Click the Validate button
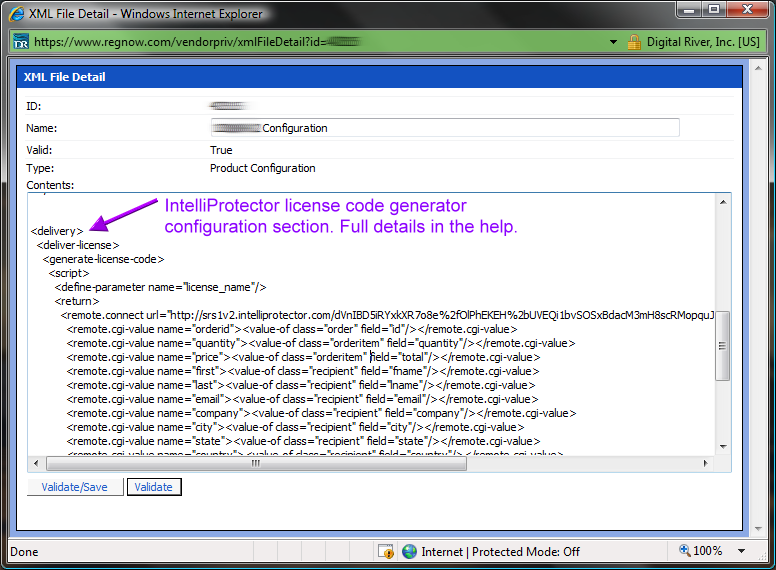776x570 pixels. (154, 487)
